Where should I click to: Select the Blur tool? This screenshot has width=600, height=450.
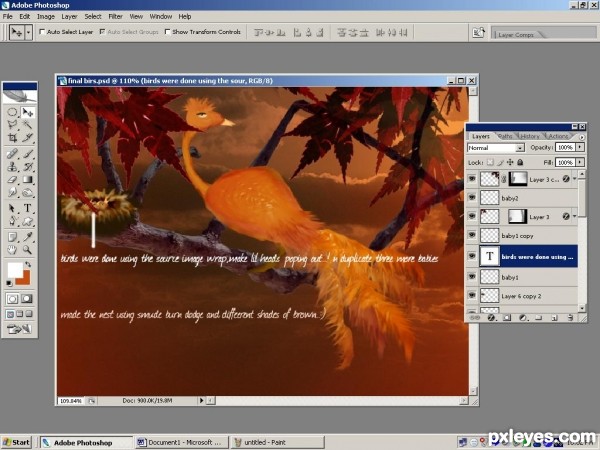(x=12, y=192)
